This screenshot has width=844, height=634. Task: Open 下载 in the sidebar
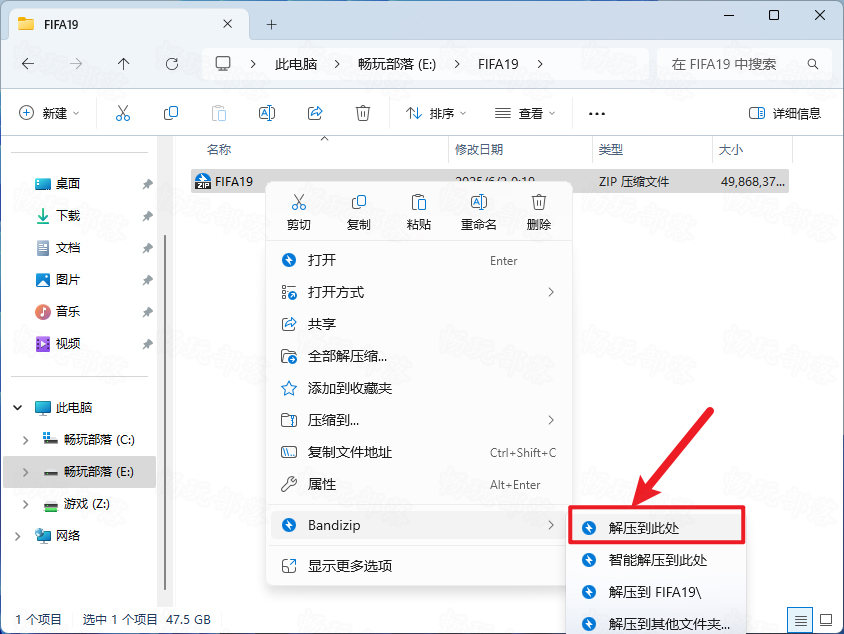(68, 216)
